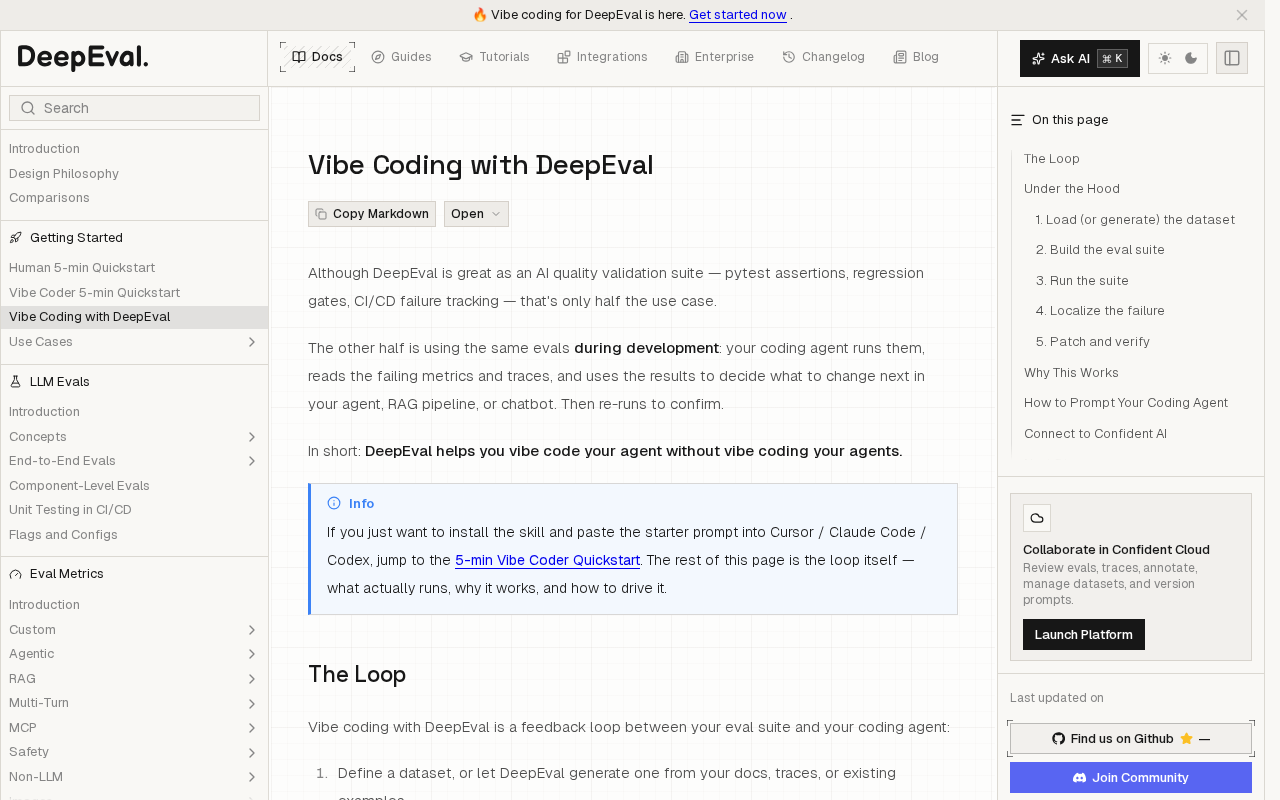The image size is (1280, 800).
Task: Expand the Custom metrics chevron
Action: [252, 630]
